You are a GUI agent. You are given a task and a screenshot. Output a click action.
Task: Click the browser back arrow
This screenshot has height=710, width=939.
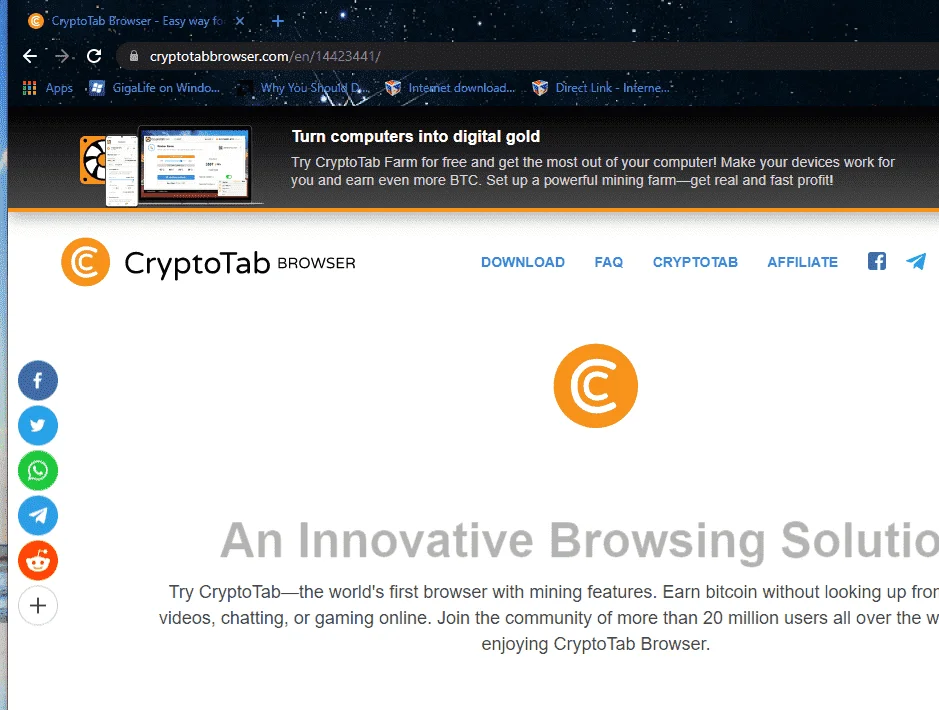(x=30, y=56)
